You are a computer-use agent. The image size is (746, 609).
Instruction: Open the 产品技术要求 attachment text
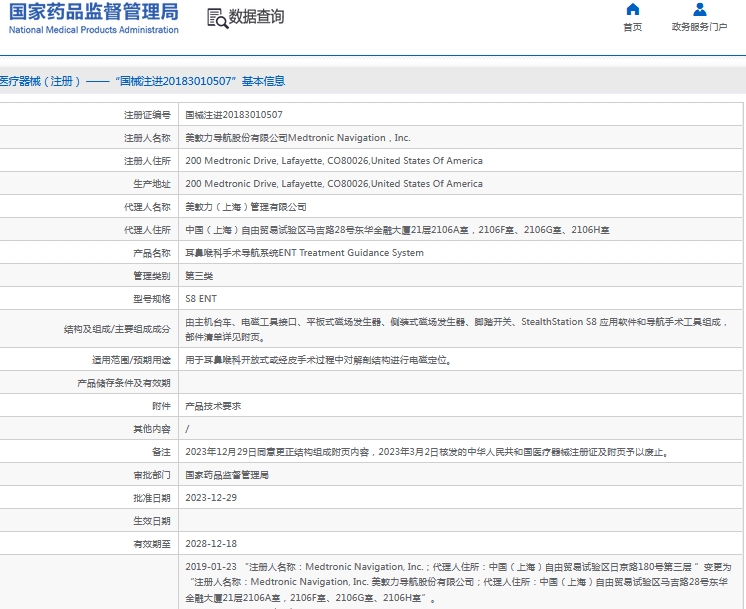coord(213,406)
